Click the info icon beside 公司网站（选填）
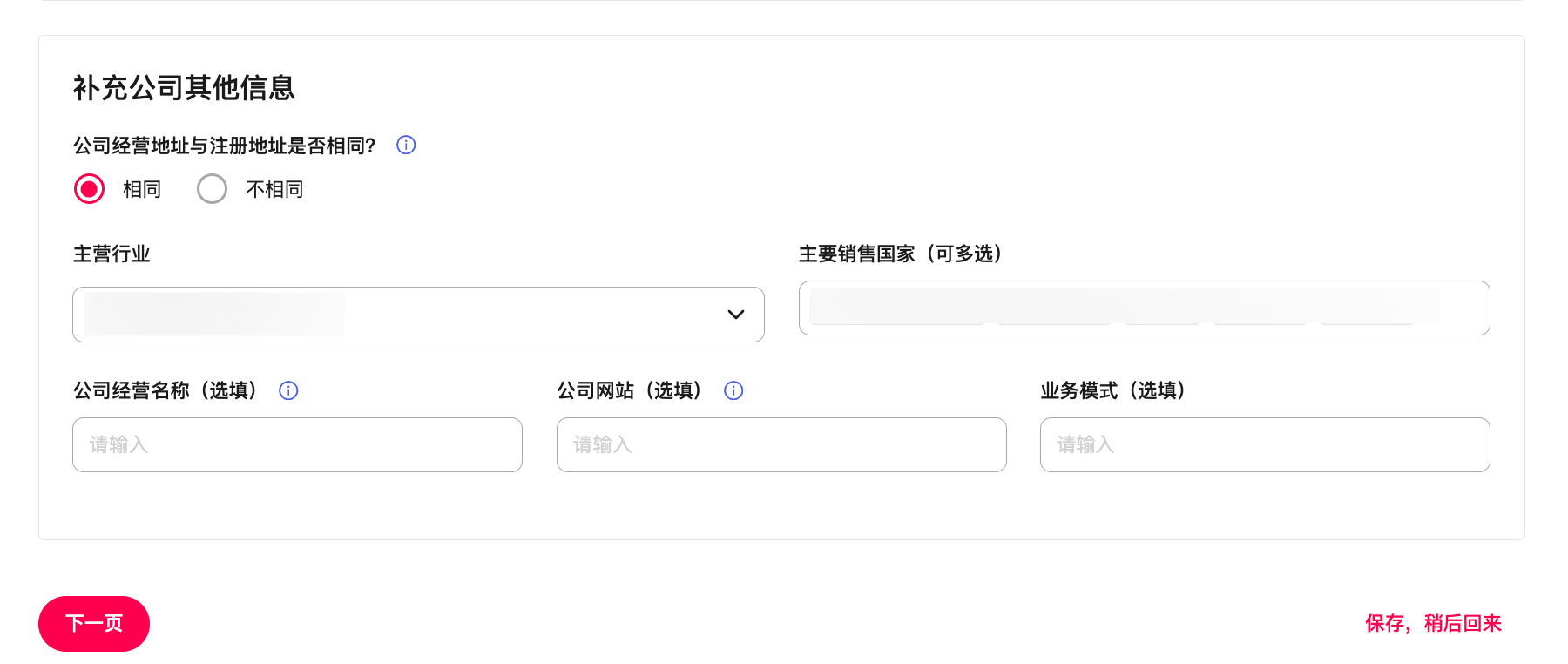The height and width of the screenshot is (664, 1568). coord(733,391)
